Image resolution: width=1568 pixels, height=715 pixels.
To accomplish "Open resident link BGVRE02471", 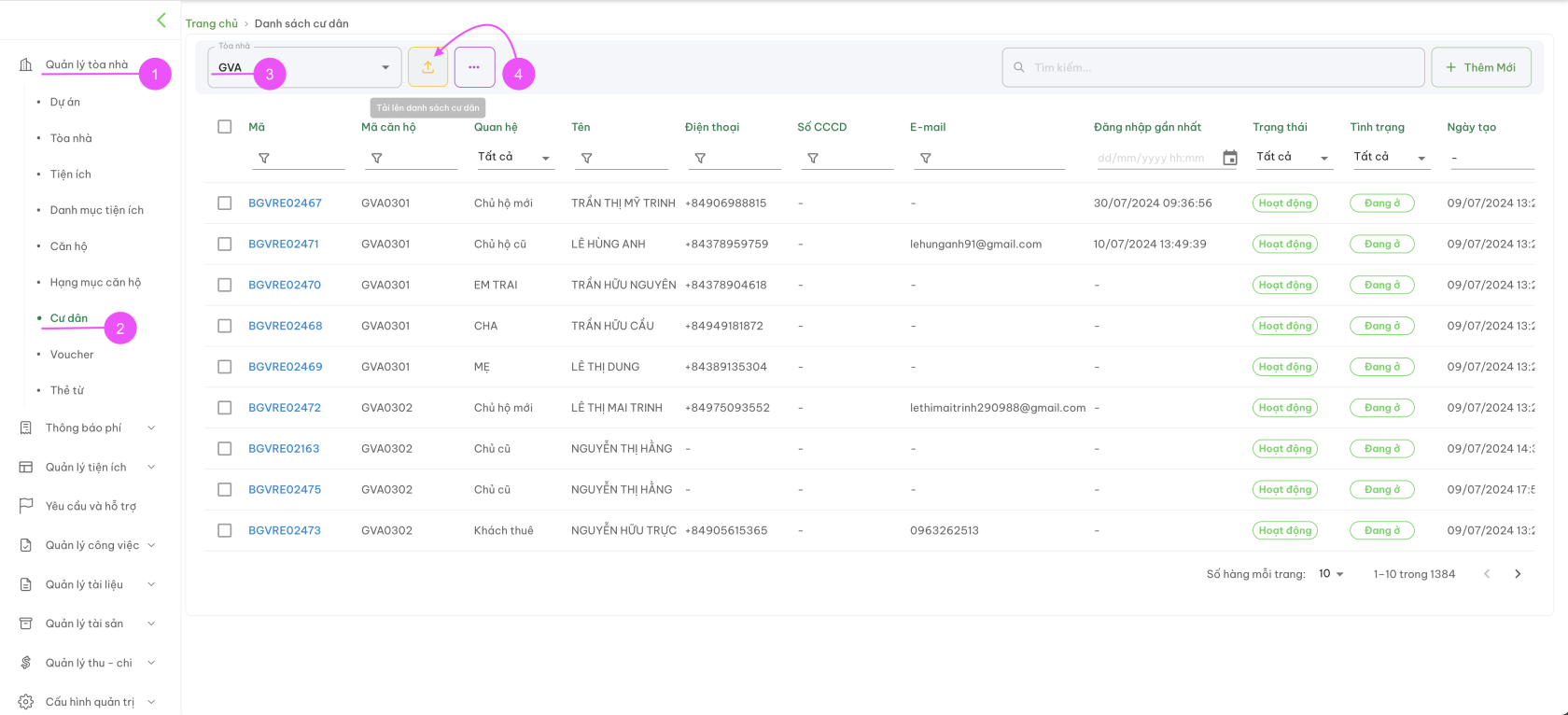I will click(x=284, y=244).
